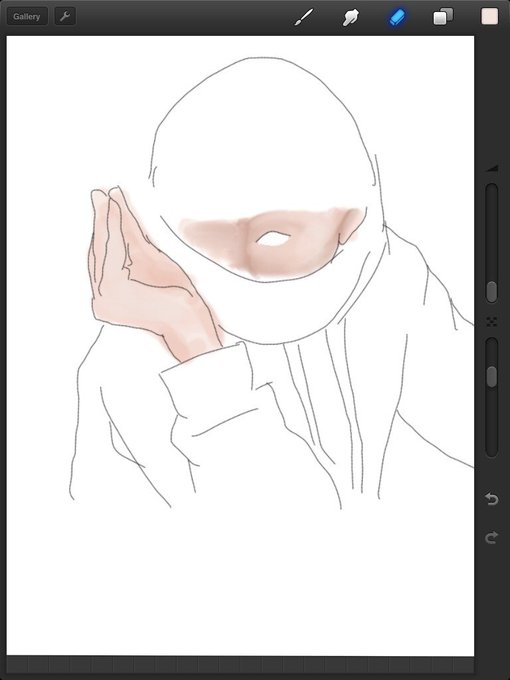Undo the last stroke
The image size is (510, 680).
pyautogui.click(x=491, y=499)
